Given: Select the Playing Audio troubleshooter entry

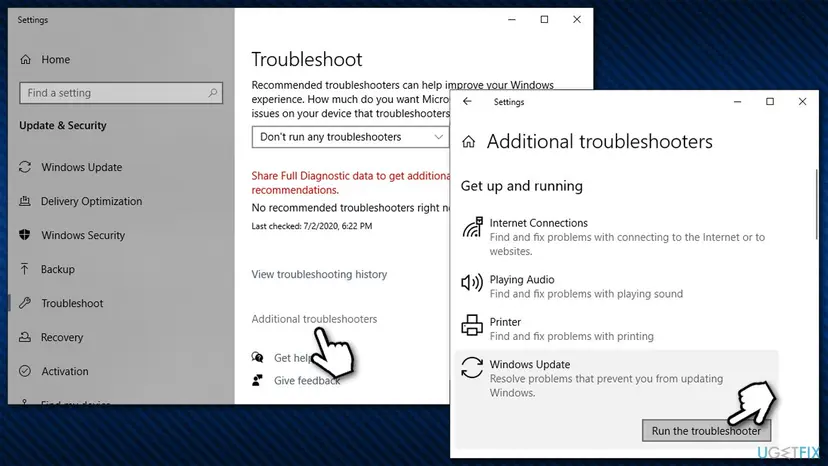Looking at the screenshot, I should tap(617, 286).
